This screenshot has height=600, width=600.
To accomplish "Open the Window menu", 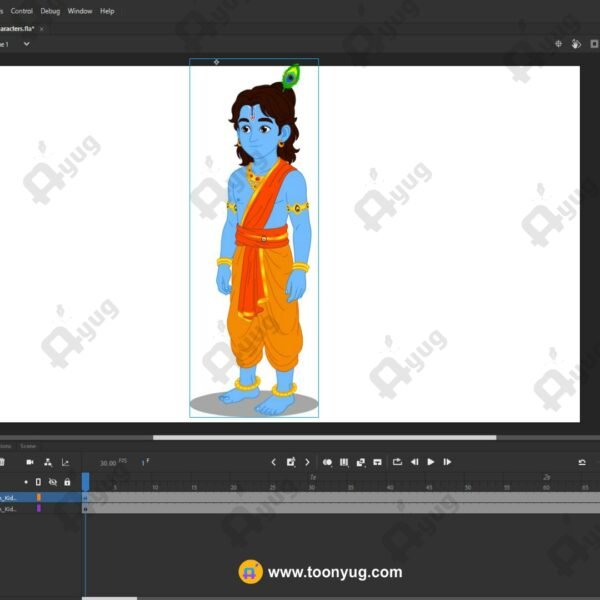I will tap(80, 11).
